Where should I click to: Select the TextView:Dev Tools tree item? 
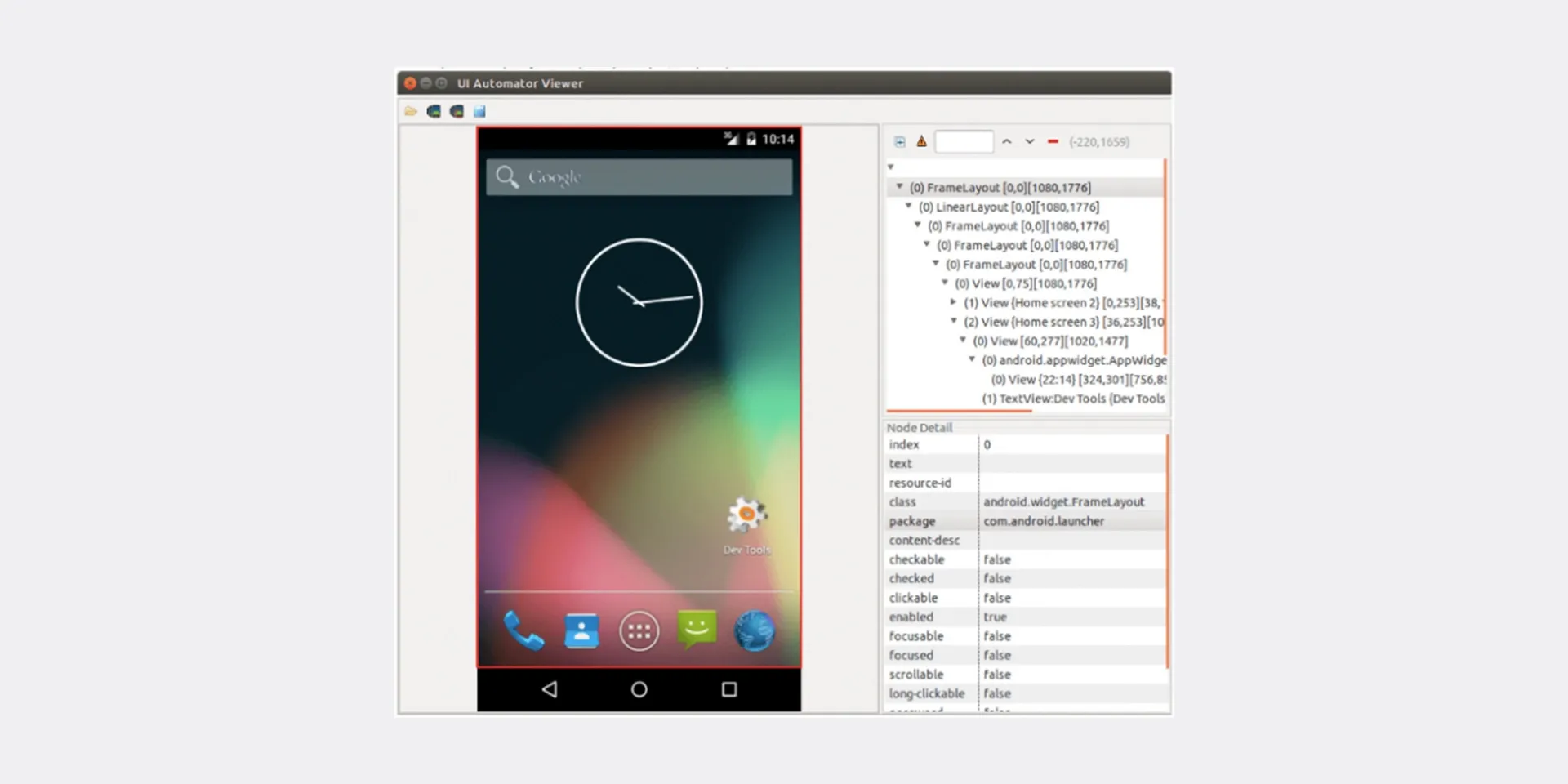pyautogui.click(x=1072, y=399)
